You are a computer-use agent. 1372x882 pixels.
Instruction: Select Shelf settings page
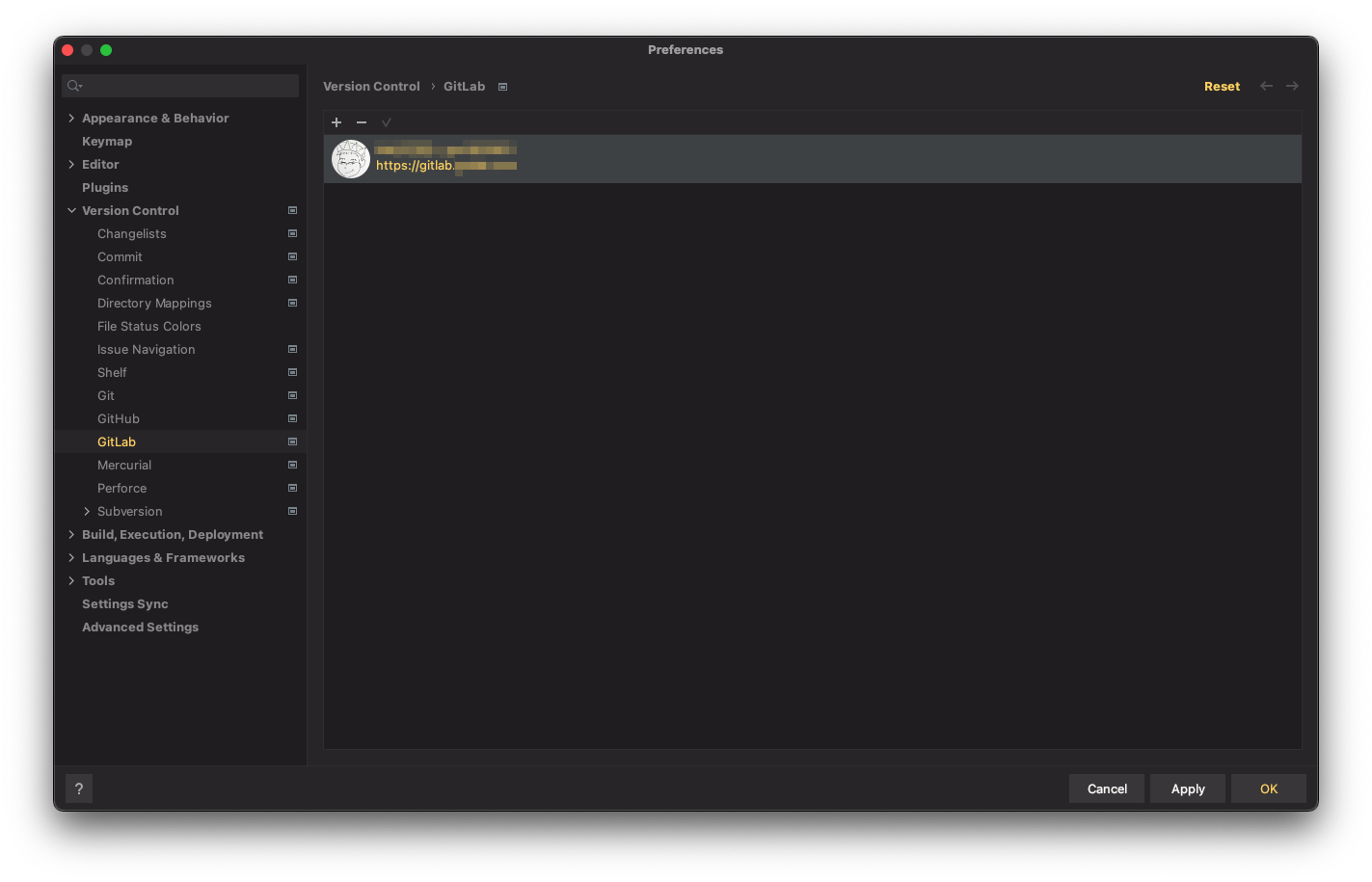(x=112, y=372)
